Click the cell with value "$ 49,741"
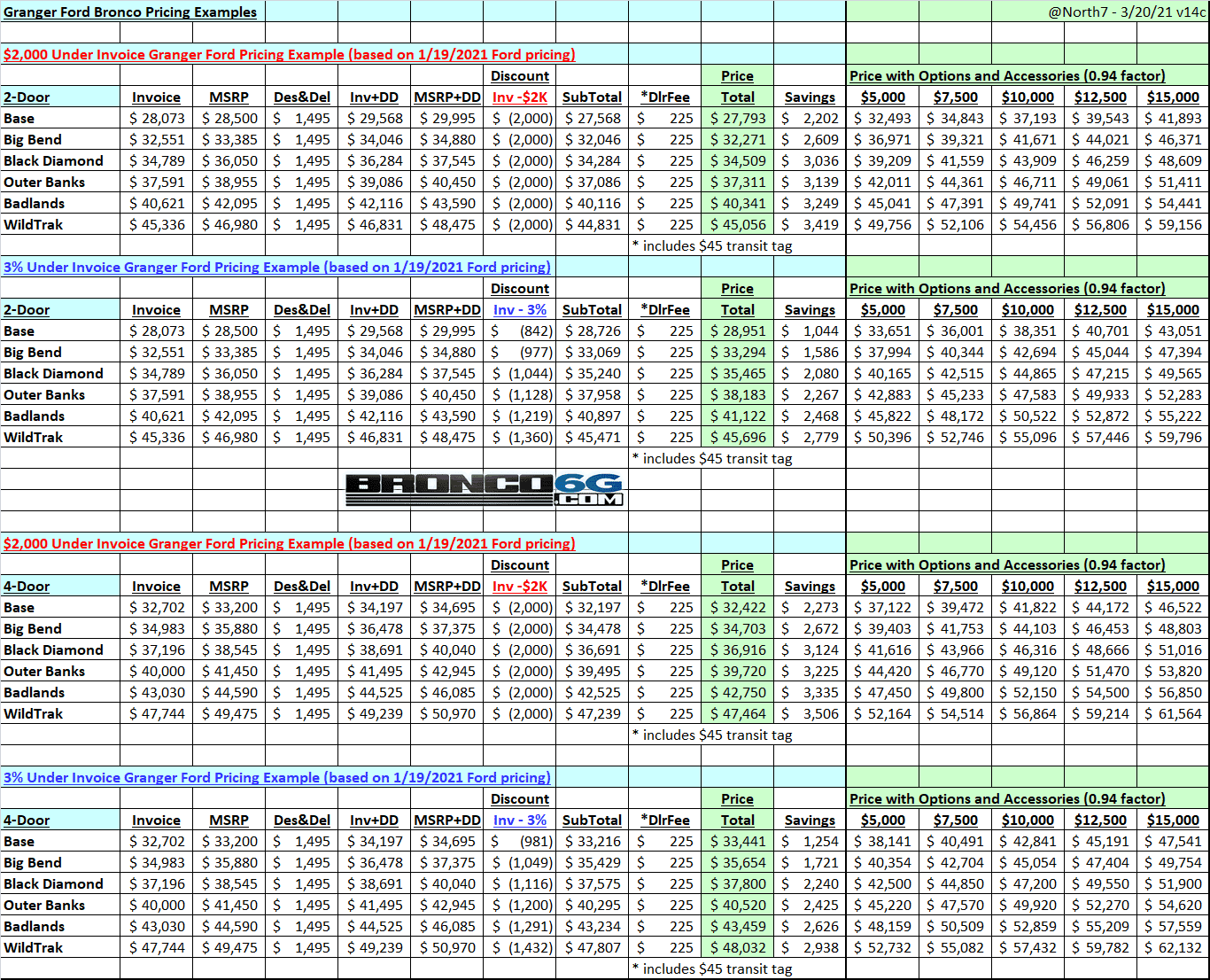This screenshot has height=980, width=1210. pyautogui.click(x=1028, y=204)
